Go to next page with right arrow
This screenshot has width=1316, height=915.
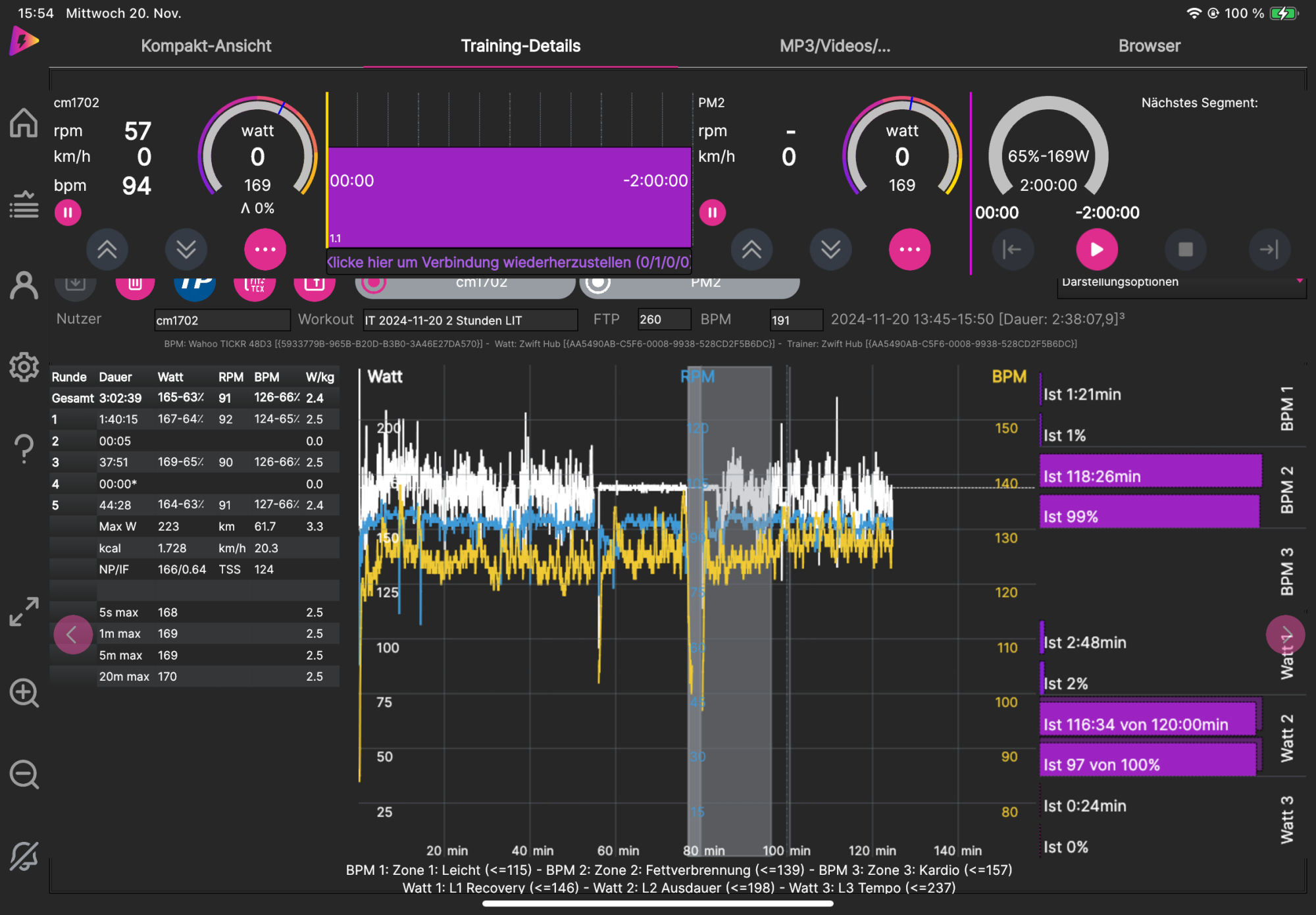pos(1285,635)
